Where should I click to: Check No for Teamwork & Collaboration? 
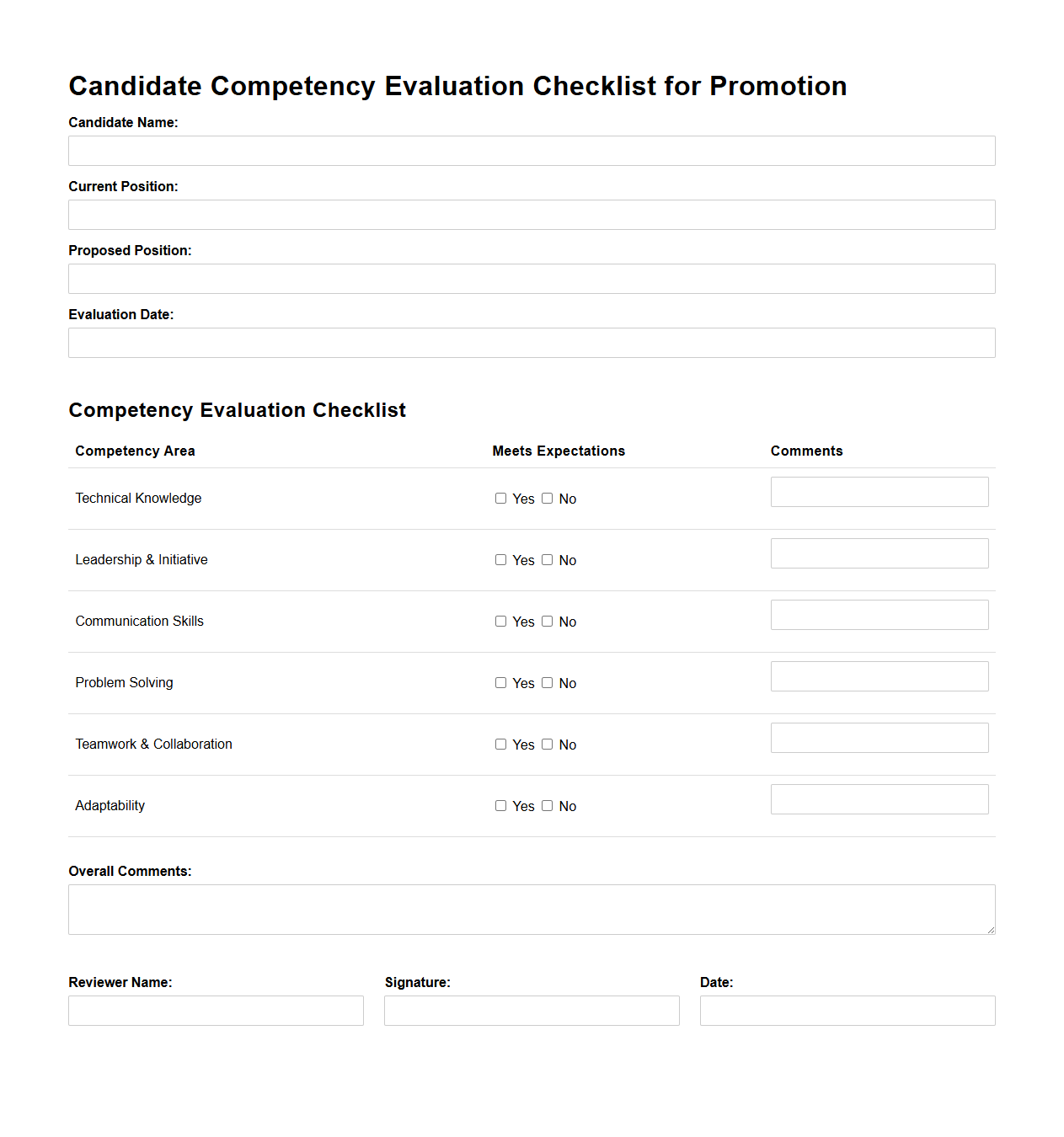pos(547,745)
